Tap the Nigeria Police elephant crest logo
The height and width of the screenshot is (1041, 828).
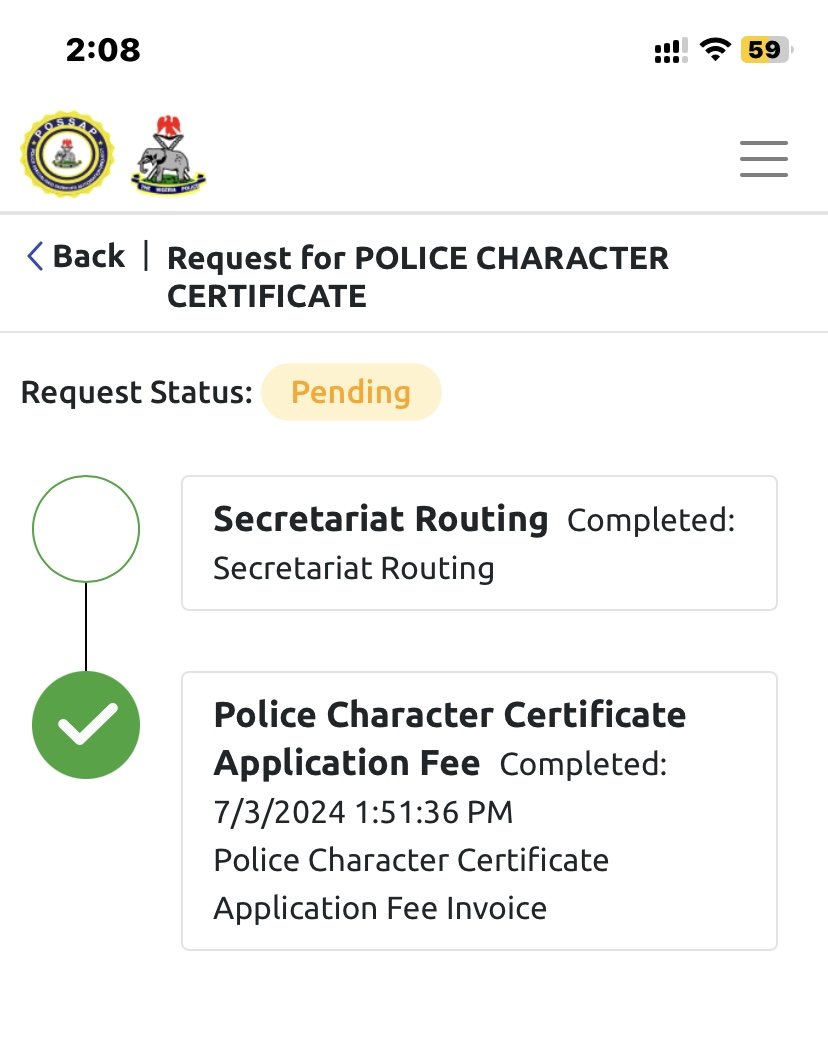pos(168,155)
